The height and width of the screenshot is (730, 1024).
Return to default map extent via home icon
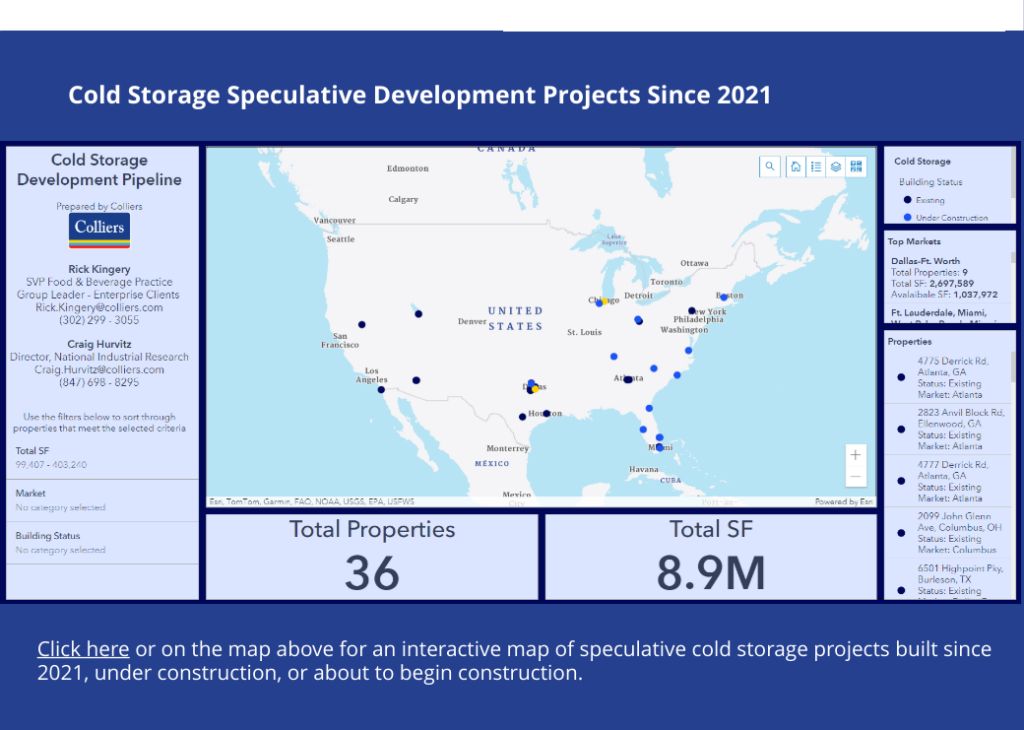(x=796, y=166)
